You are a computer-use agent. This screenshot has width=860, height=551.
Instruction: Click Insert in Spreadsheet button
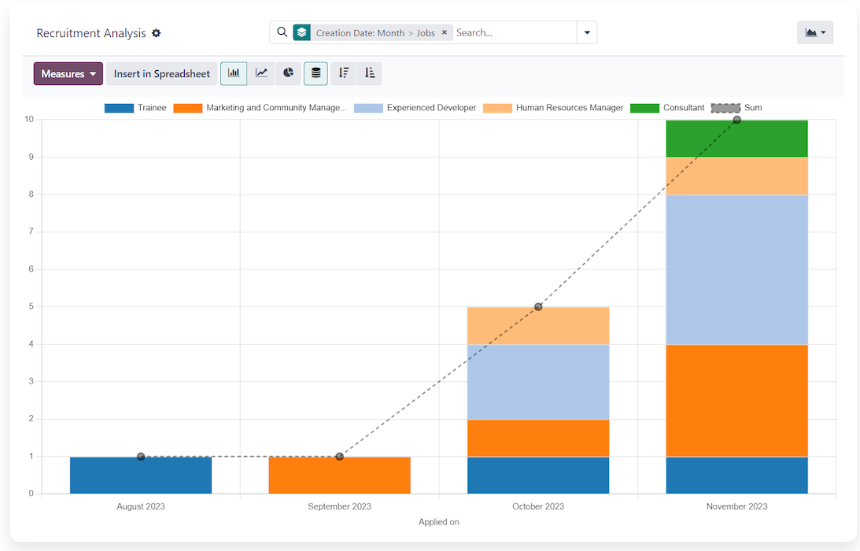(x=162, y=73)
